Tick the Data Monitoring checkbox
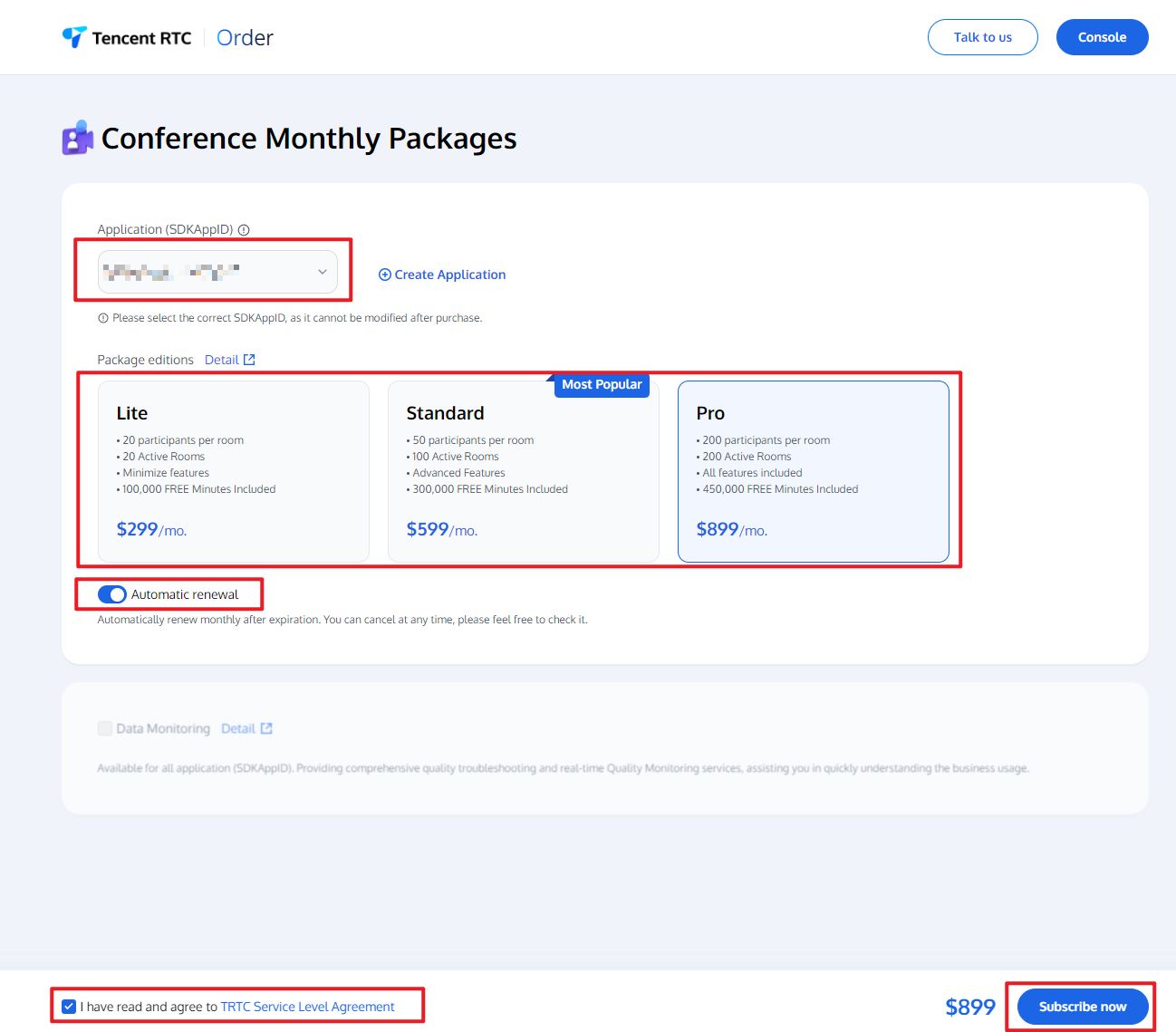The width and height of the screenshot is (1176, 1032). coord(105,728)
